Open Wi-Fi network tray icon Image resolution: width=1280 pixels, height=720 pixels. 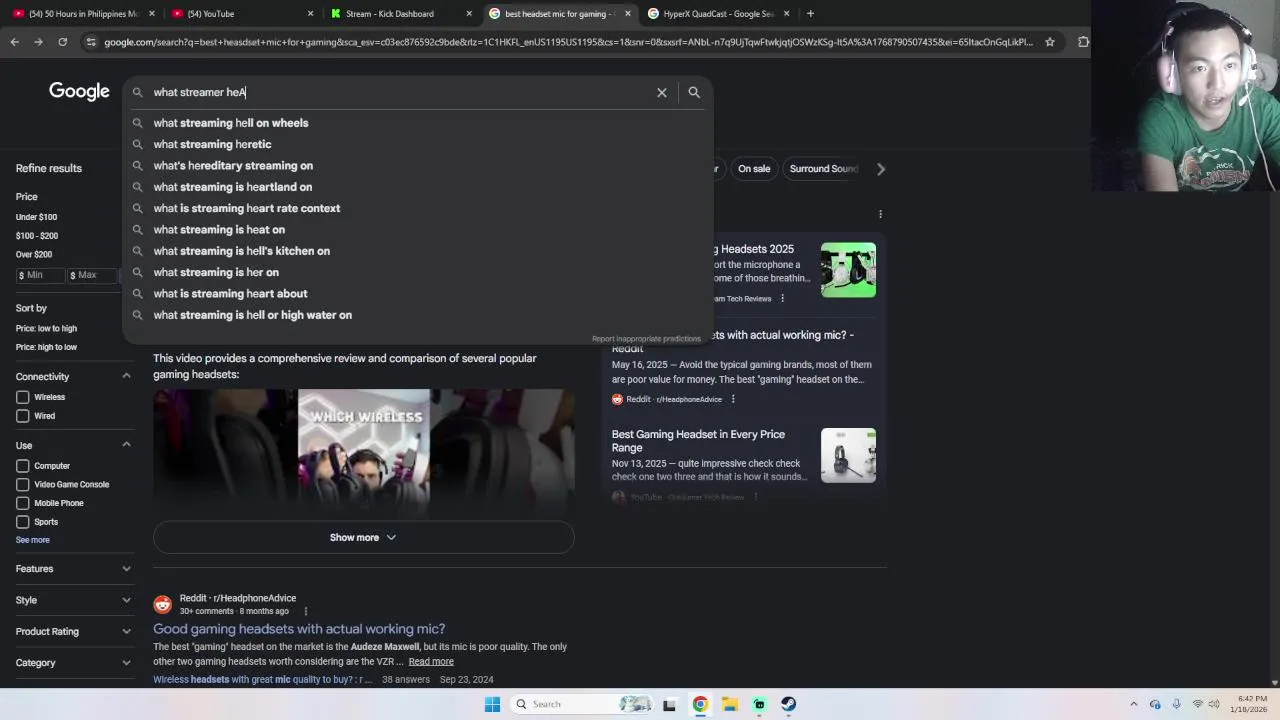tap(1198, 704)
